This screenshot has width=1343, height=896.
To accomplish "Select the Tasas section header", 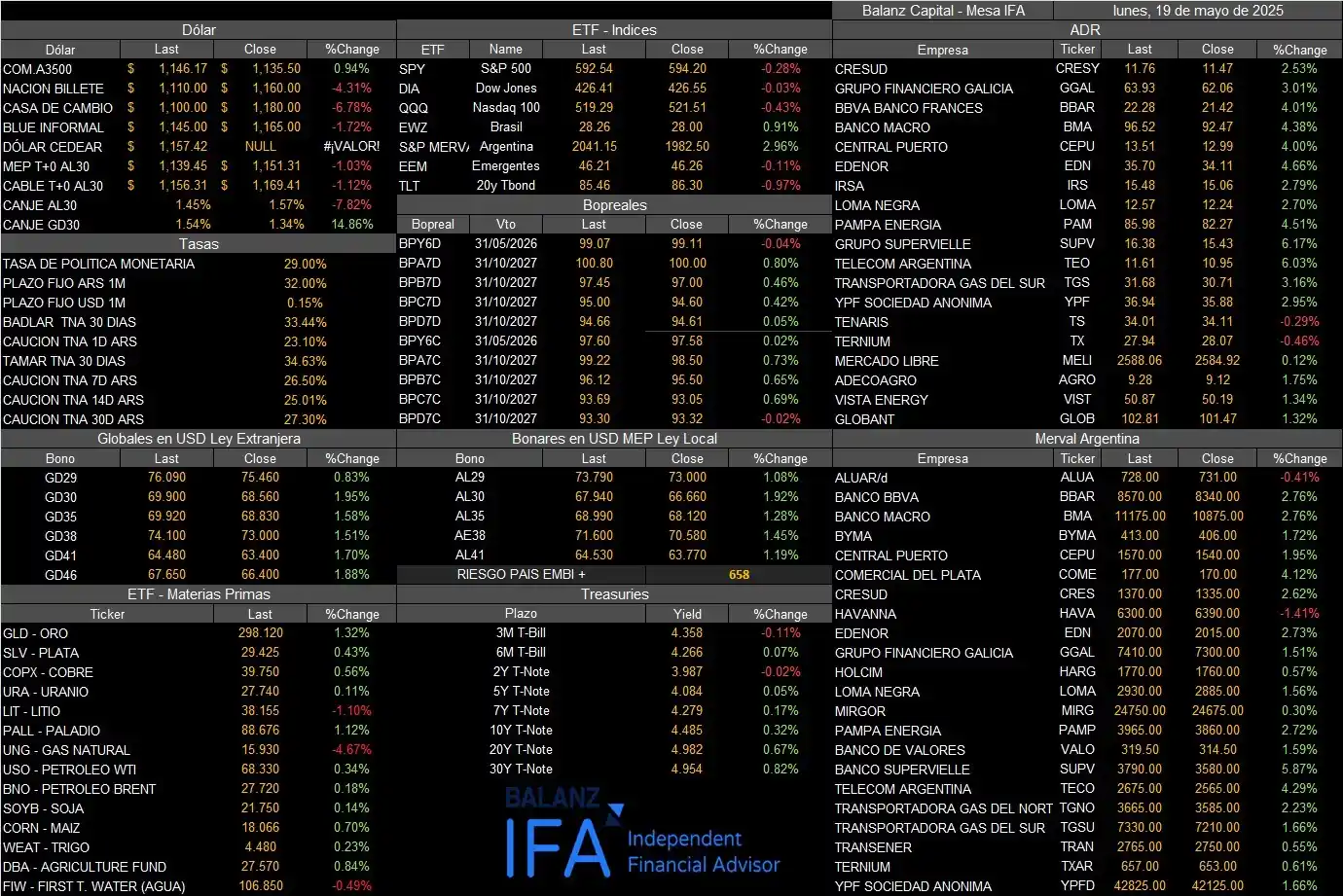I will tap(199, 244).
